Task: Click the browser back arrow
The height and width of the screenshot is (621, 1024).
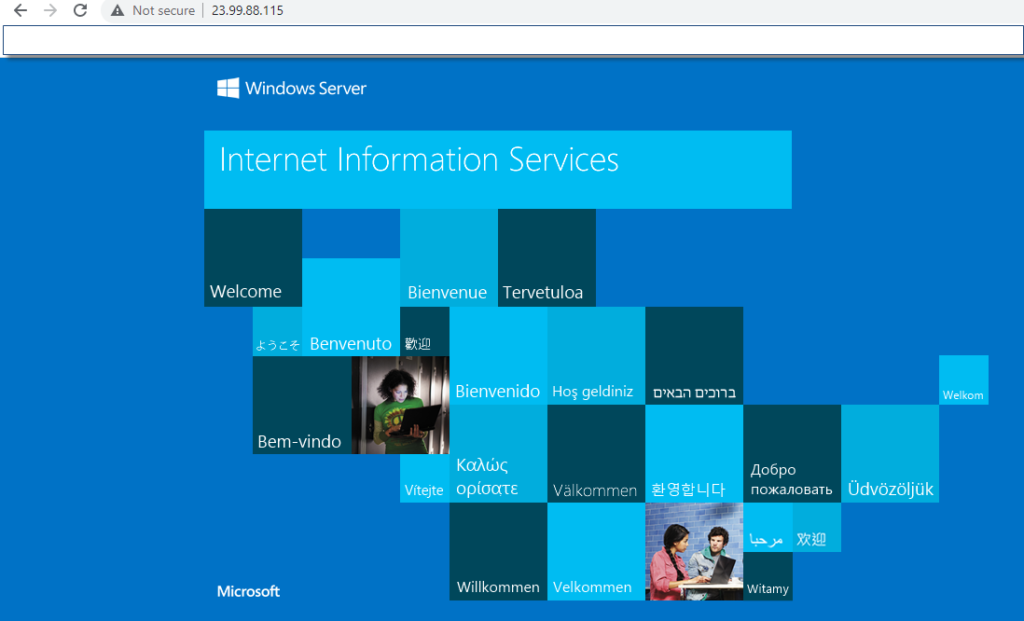Action: click(20, 10)
